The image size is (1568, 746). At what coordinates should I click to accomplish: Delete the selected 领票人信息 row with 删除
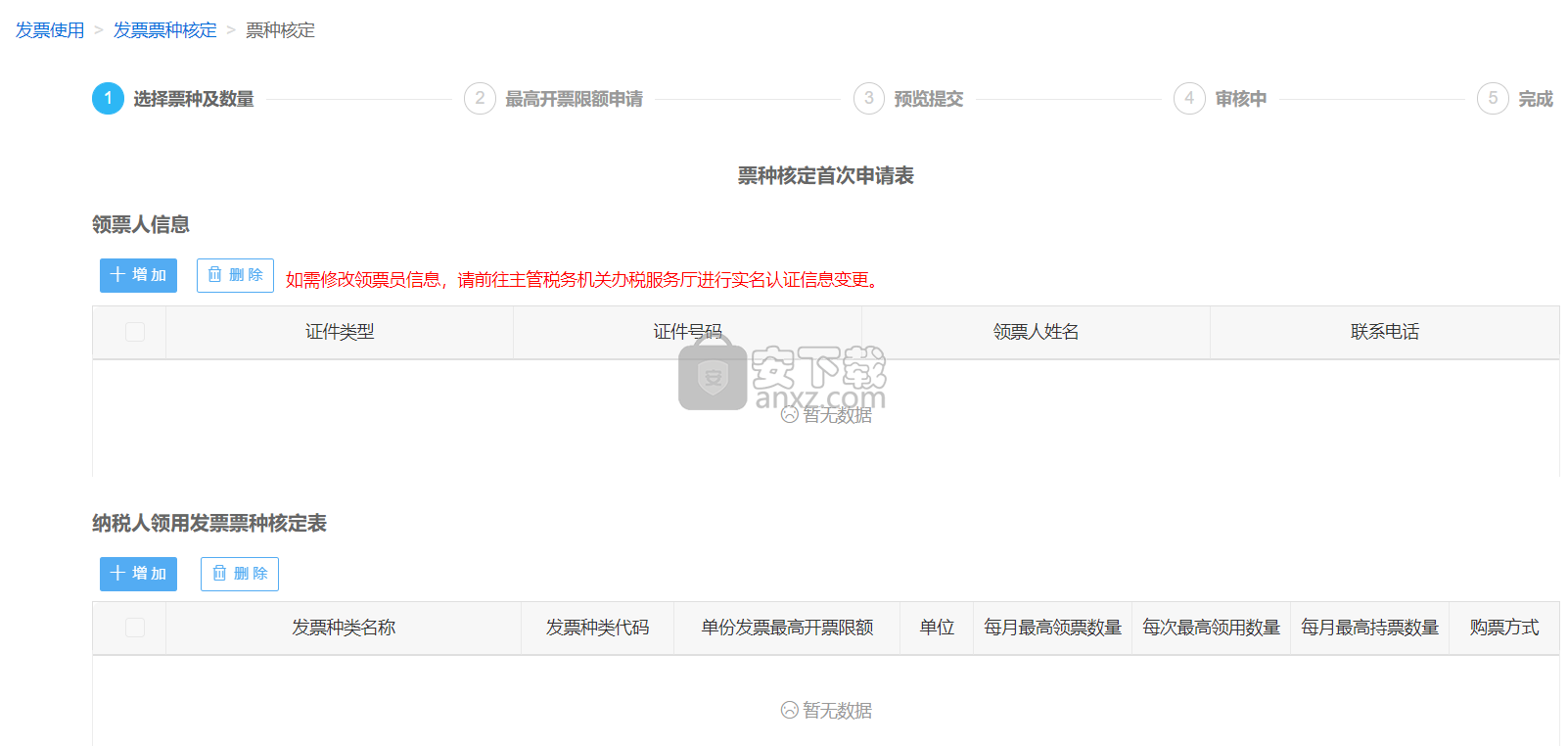pyautogui.click(x=235, y=275)
